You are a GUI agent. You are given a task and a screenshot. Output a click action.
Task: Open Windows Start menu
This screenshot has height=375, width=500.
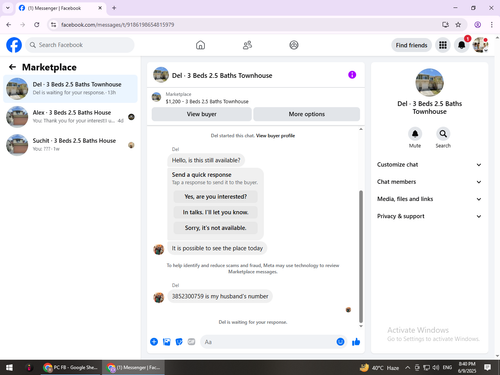9,367
